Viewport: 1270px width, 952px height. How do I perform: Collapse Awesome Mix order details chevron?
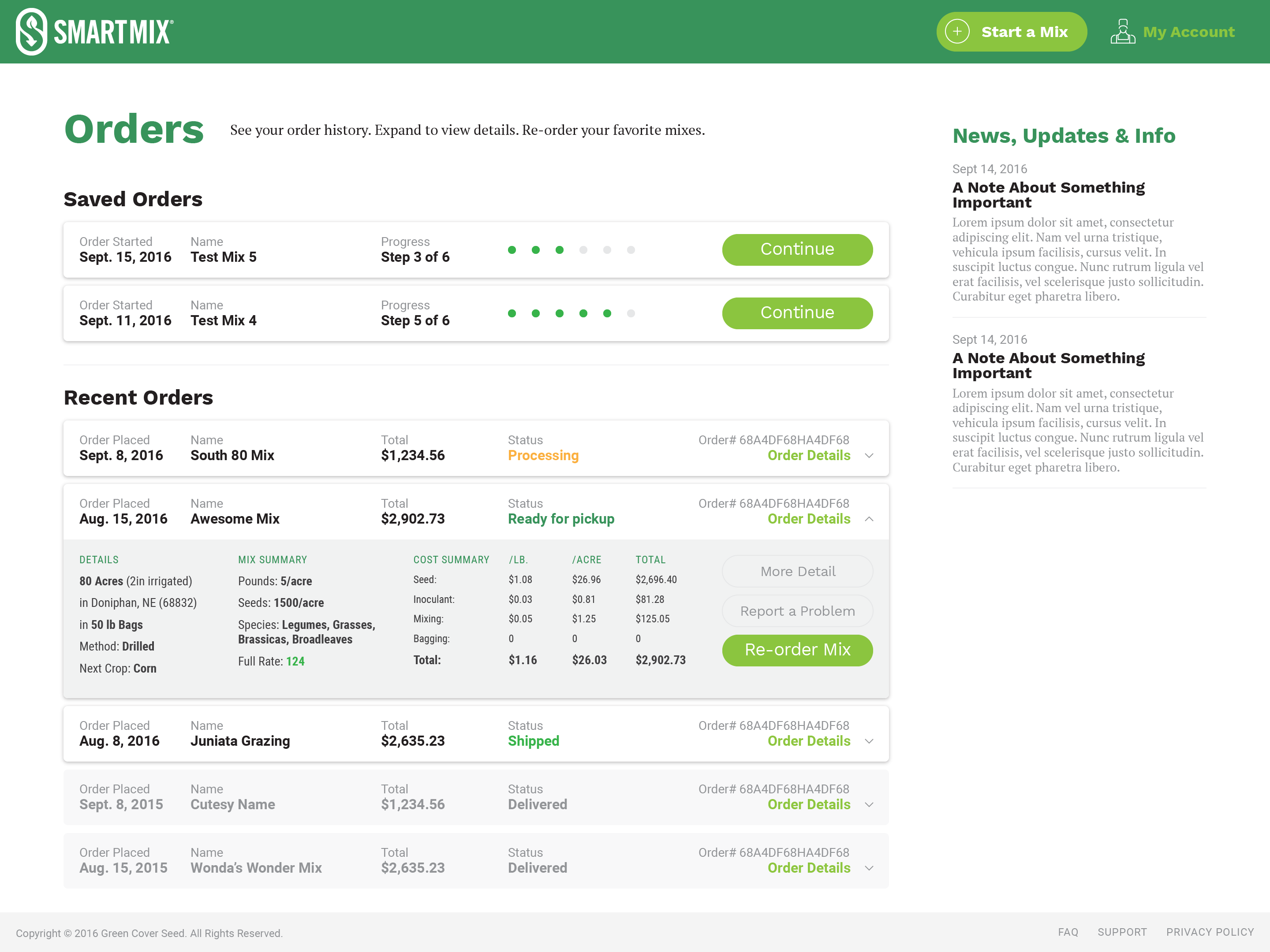[869, 519]
